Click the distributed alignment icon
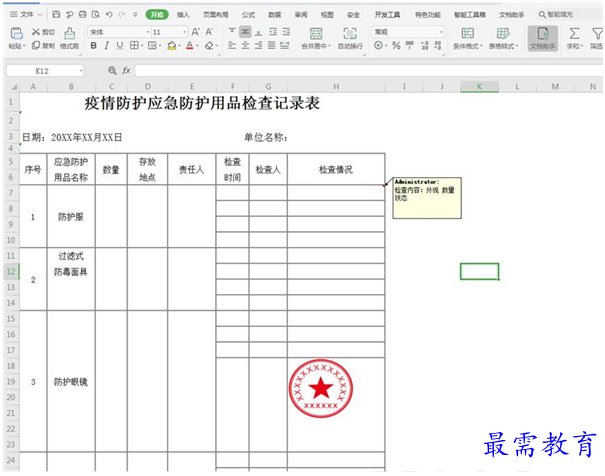605x476 pixels. [285, 46]
